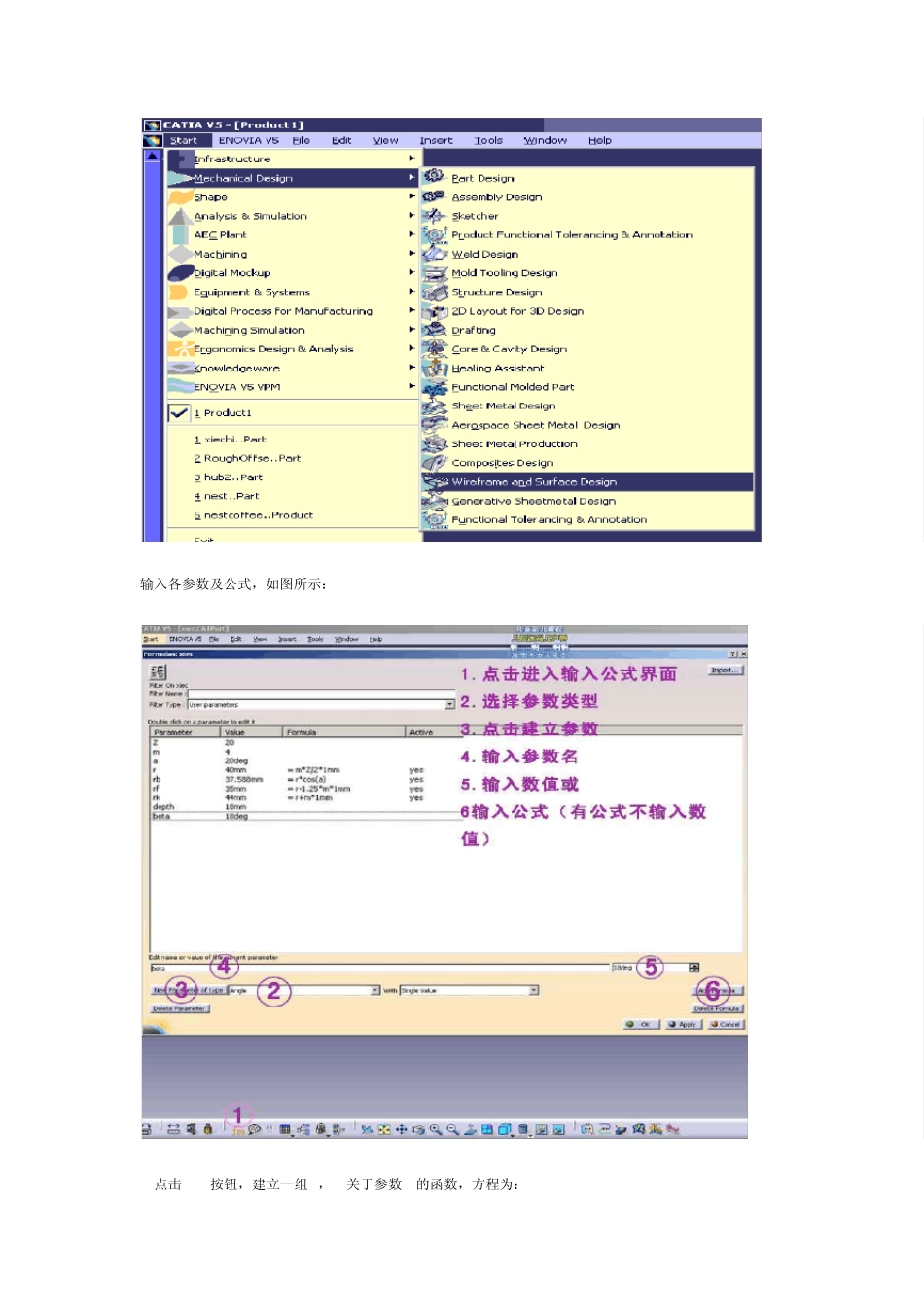Choose Wireframe and Surface Design
Viewport: 924px width, 1307px height.
pyautogui.click(x=587, y=481)
